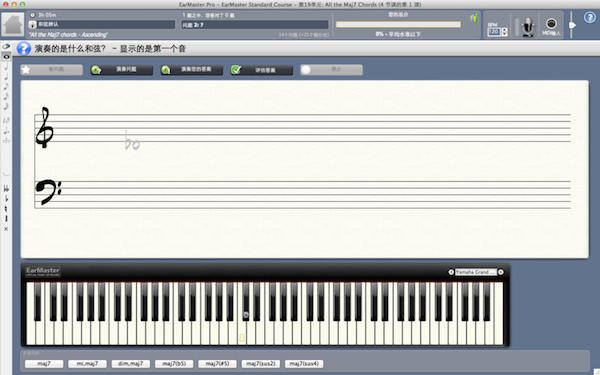Click the greyed stop button
This screenshot has width=600, height=375.
click(331, 70)
